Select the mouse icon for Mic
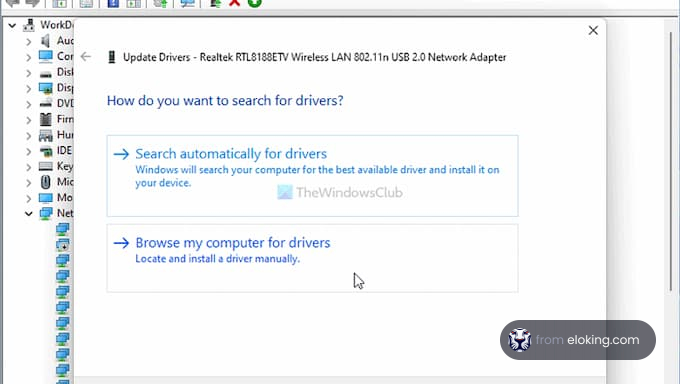Image resolution: width=680 pixels, height=384 pixels. [46, 182]
